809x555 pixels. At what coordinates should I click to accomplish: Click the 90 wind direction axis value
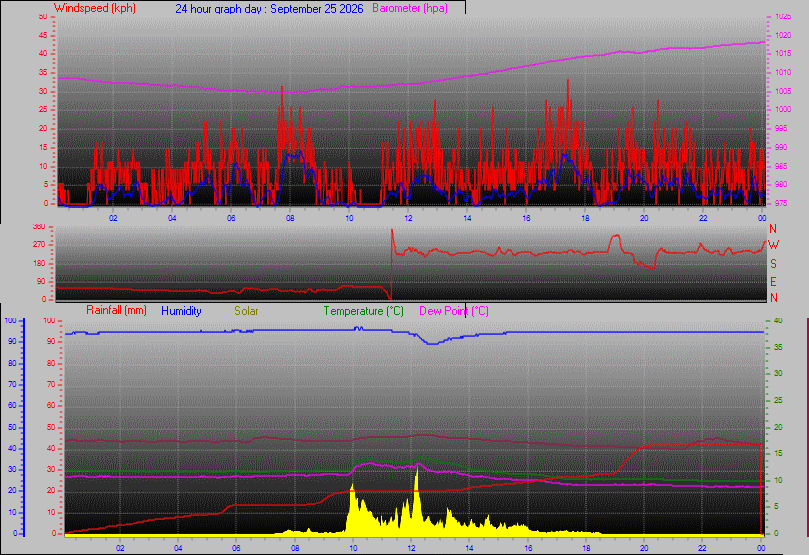pyautogui.click(x=41, y=282)
